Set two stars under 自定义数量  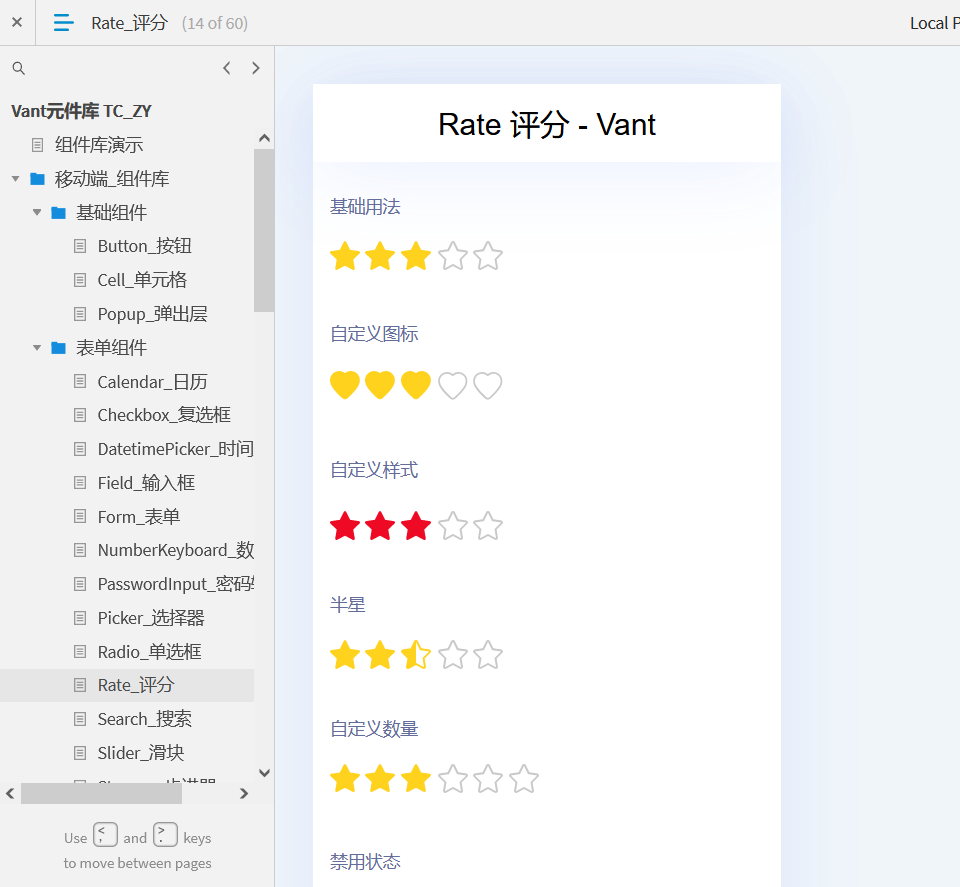(x=380, y=779)
